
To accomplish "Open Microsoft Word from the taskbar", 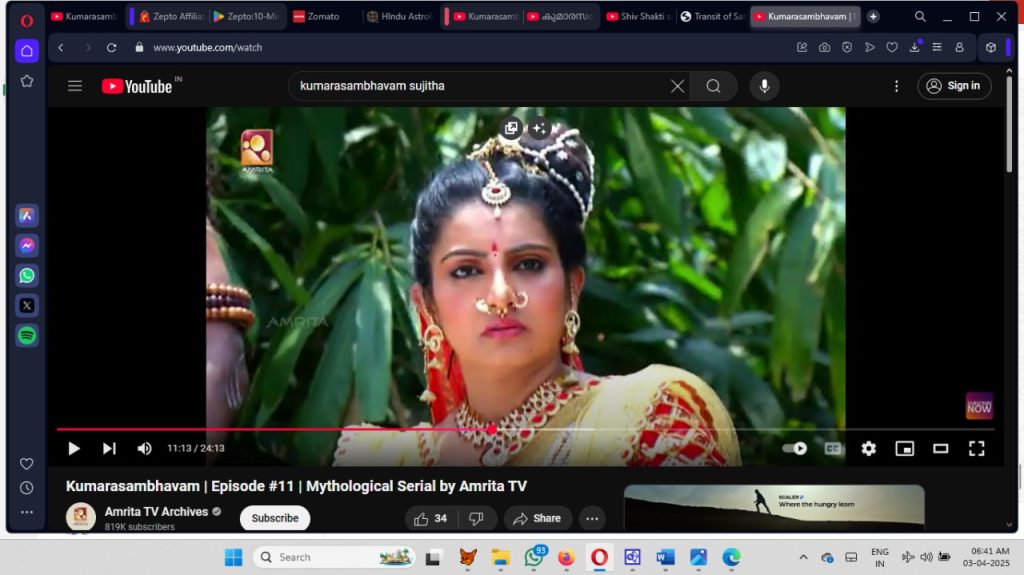I will 665,557.
